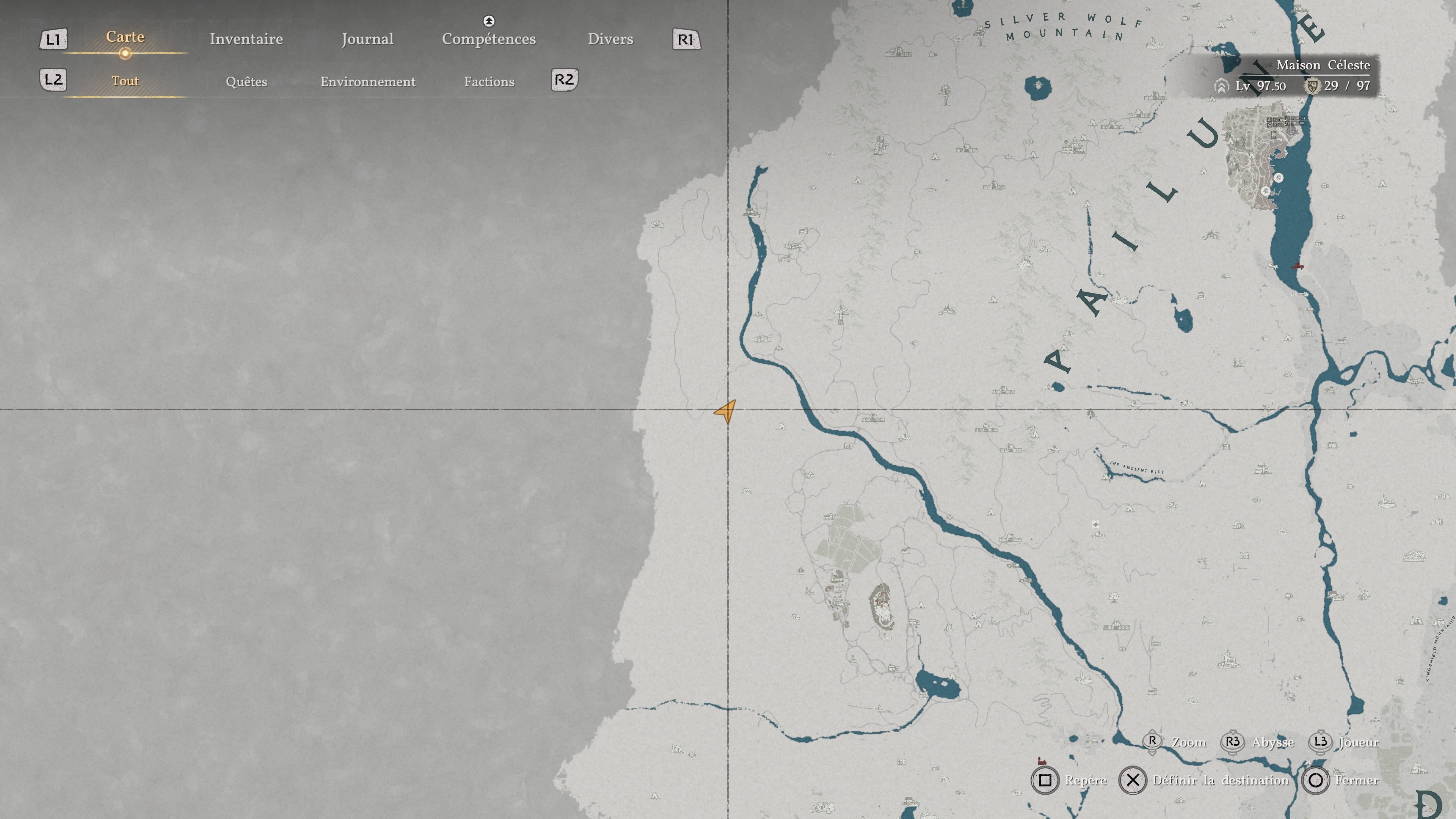Click the level chevron icon beside Lv 97.50

tap(1221, 86)
